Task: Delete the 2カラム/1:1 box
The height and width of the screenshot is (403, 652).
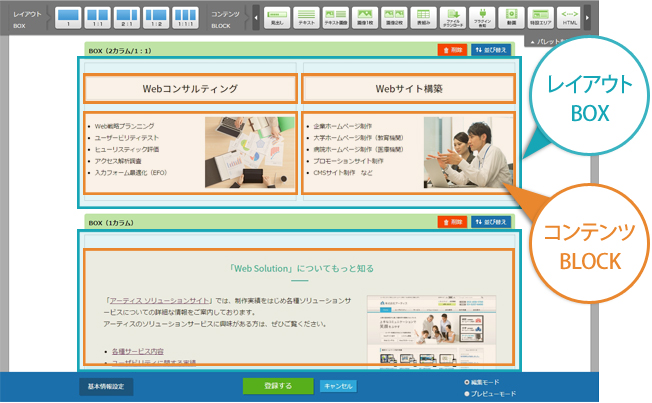Action: tap(452, 50)
